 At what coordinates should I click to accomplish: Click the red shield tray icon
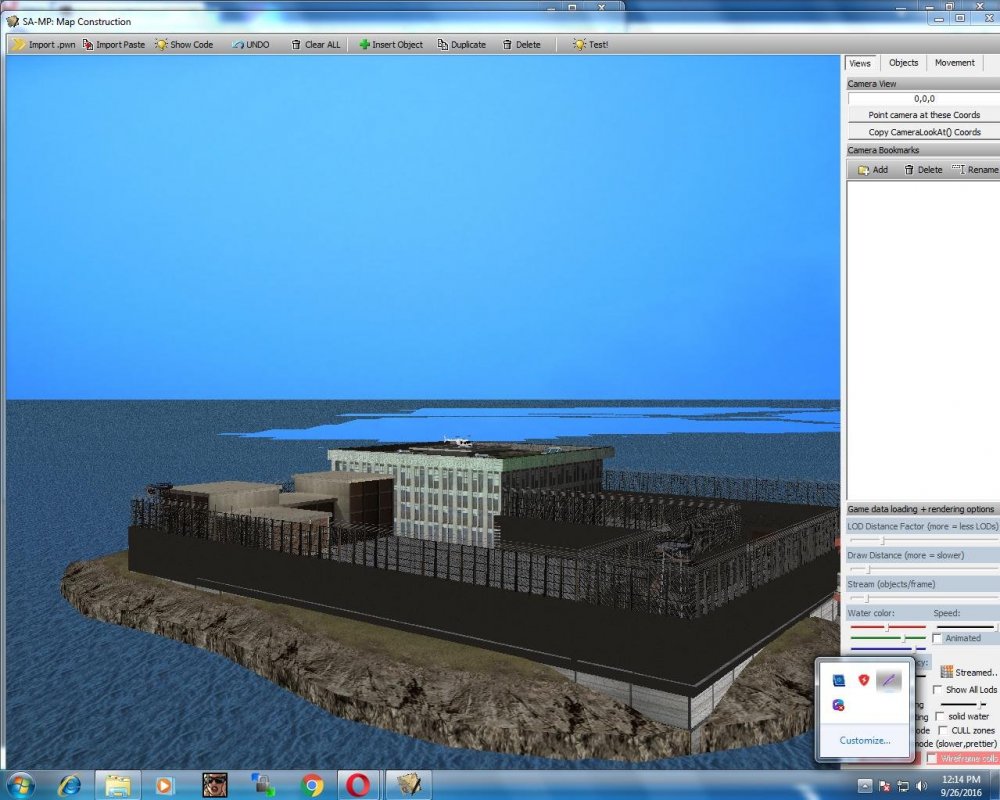pos(864,680)
